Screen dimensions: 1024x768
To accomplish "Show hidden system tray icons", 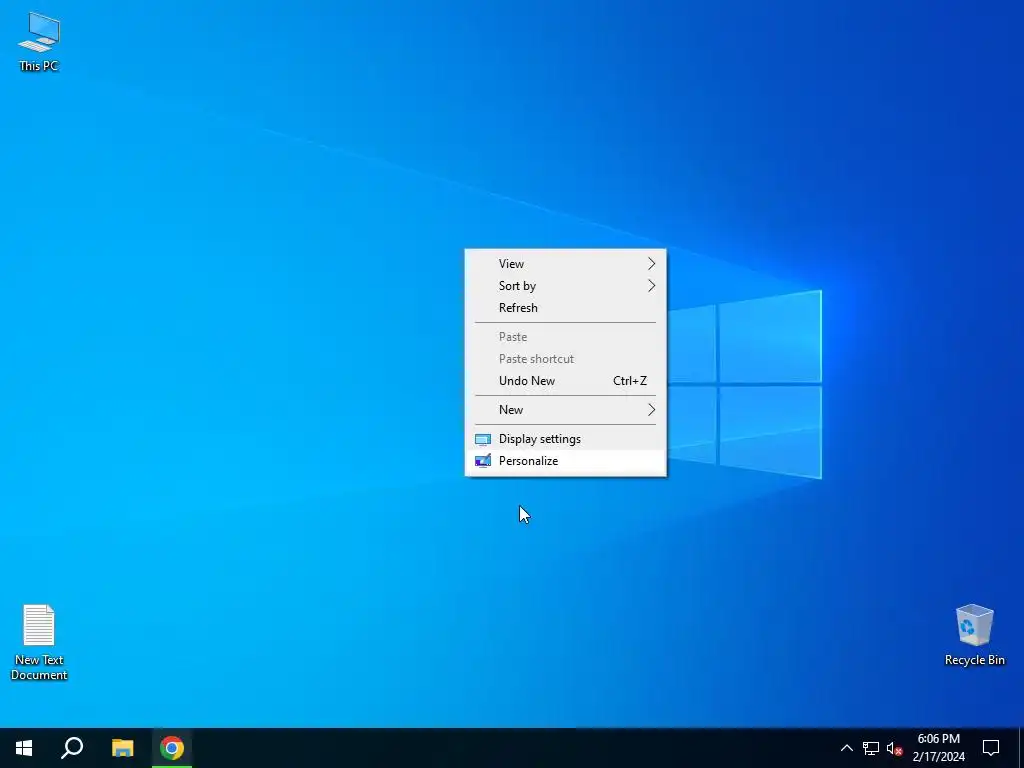I will [846, 748].
